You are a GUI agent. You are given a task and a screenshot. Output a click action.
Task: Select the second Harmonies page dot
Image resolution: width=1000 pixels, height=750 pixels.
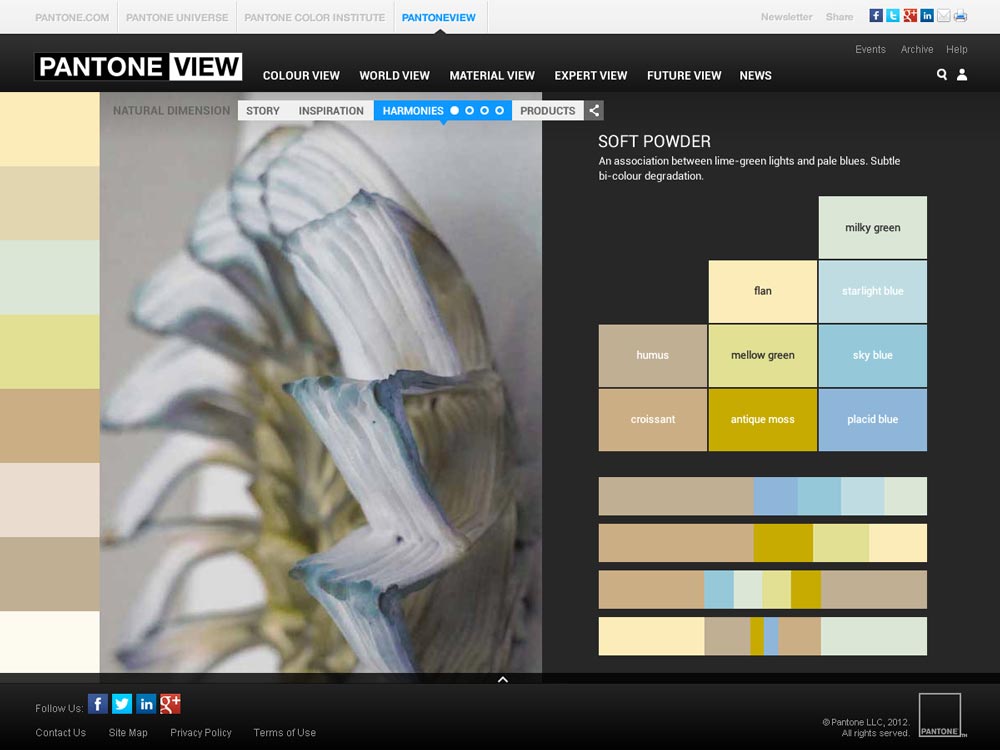click(469, 110)
